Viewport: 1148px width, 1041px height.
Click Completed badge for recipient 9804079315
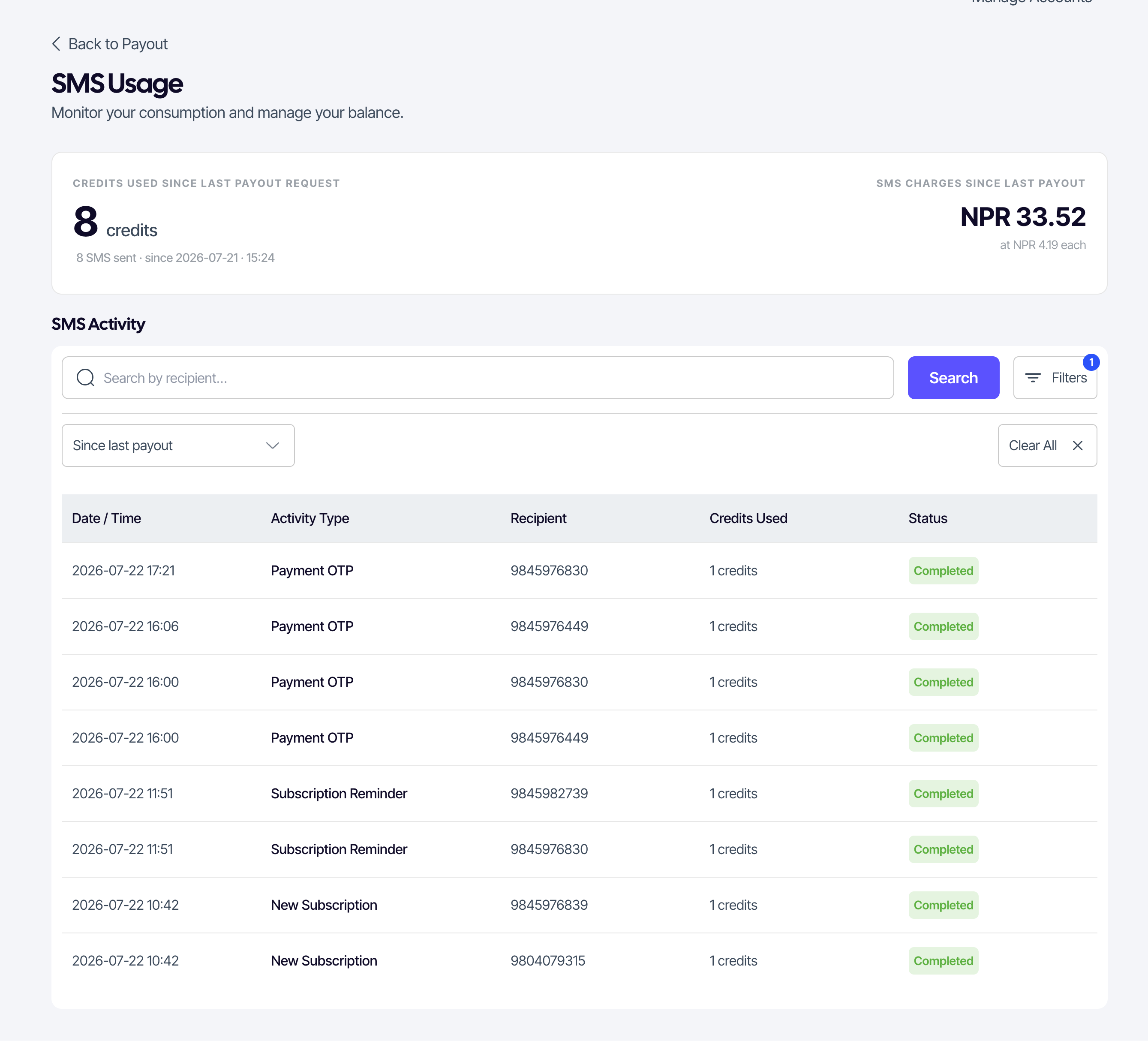943,961
